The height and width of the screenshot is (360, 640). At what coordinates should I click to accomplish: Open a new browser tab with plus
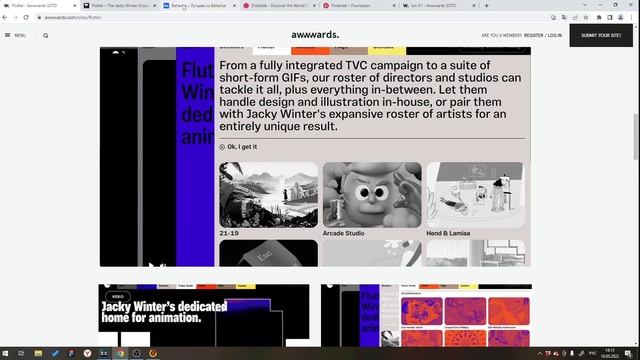coord(487,6)
